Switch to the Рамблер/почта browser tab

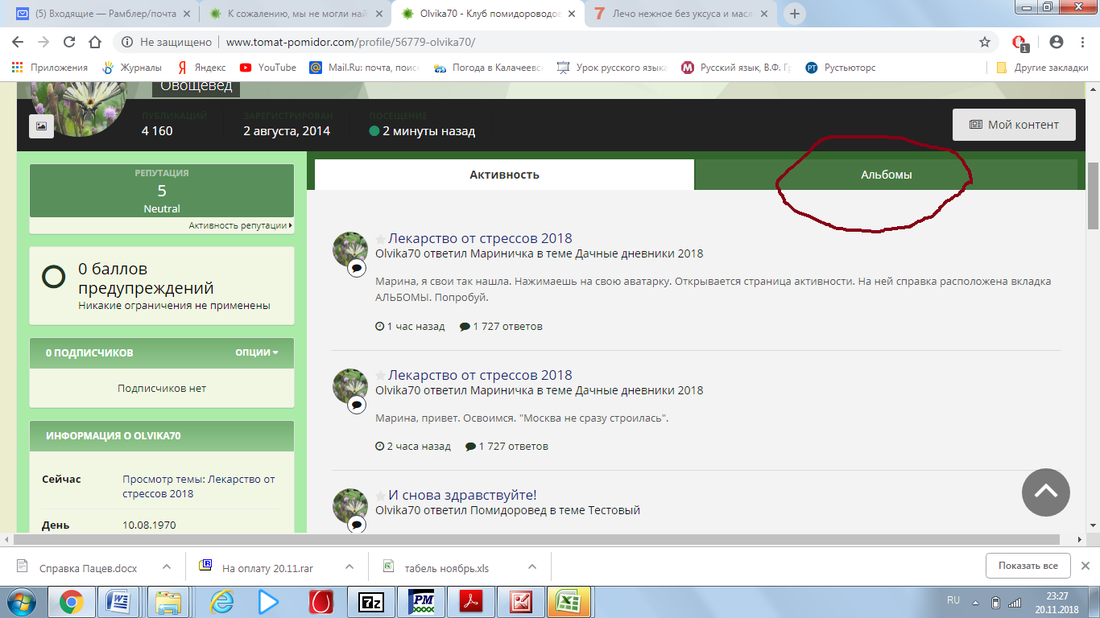(x=95, y=14)
